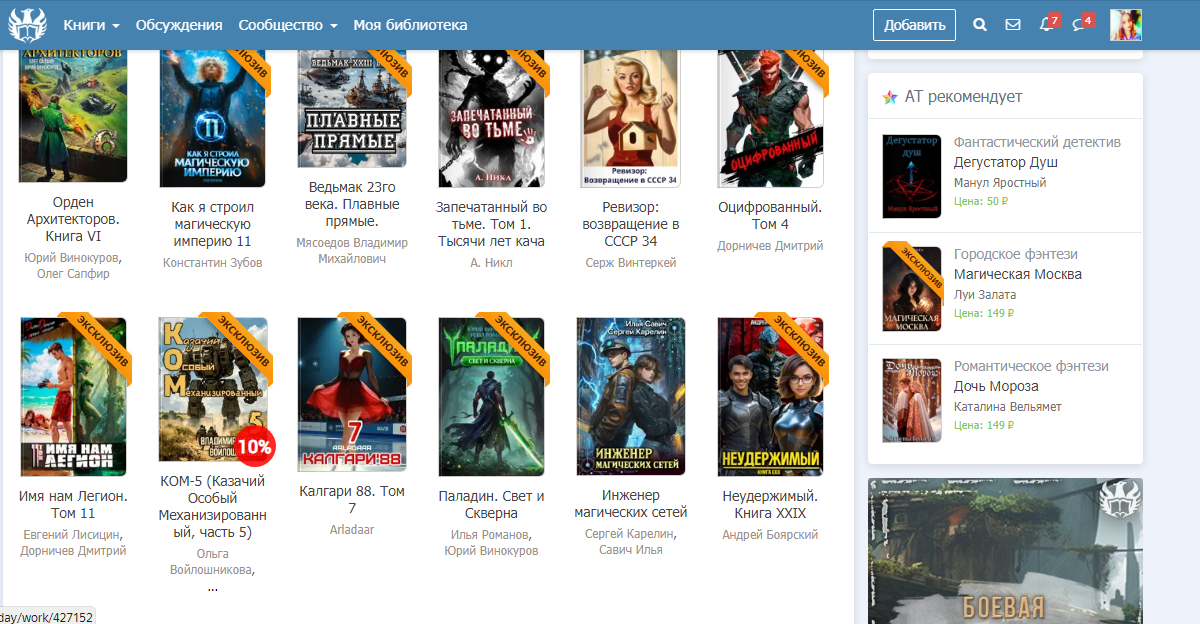Viewport: 1200px width, 624px height.
Task: Open title Как я строил магическую империю 11
Action: pyautogui.click(x=213, y=224)
